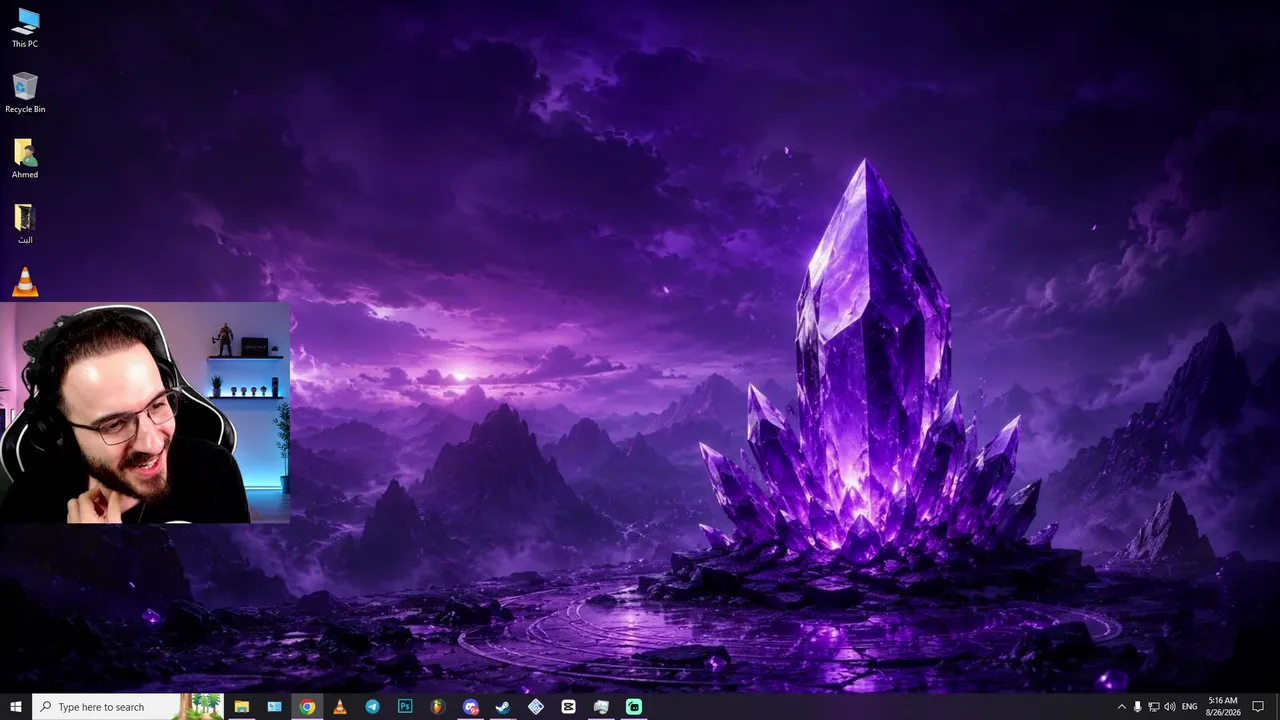This screenshot has width=1280, height=720.
Task: Open the network status tray icon
Action: point(1153,707)
